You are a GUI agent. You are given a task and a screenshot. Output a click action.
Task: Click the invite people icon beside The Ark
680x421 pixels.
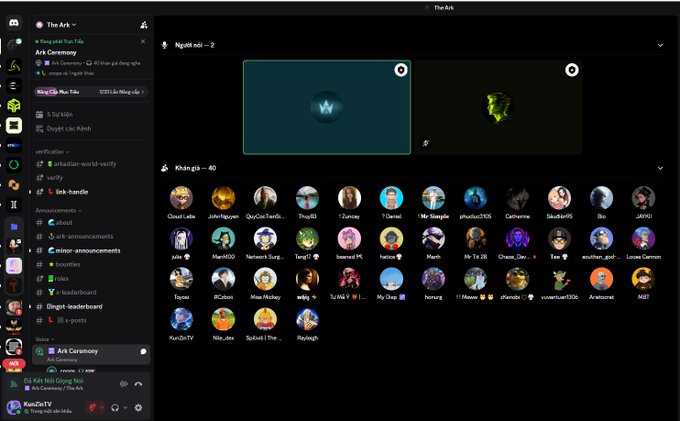[x=144, y=25]
